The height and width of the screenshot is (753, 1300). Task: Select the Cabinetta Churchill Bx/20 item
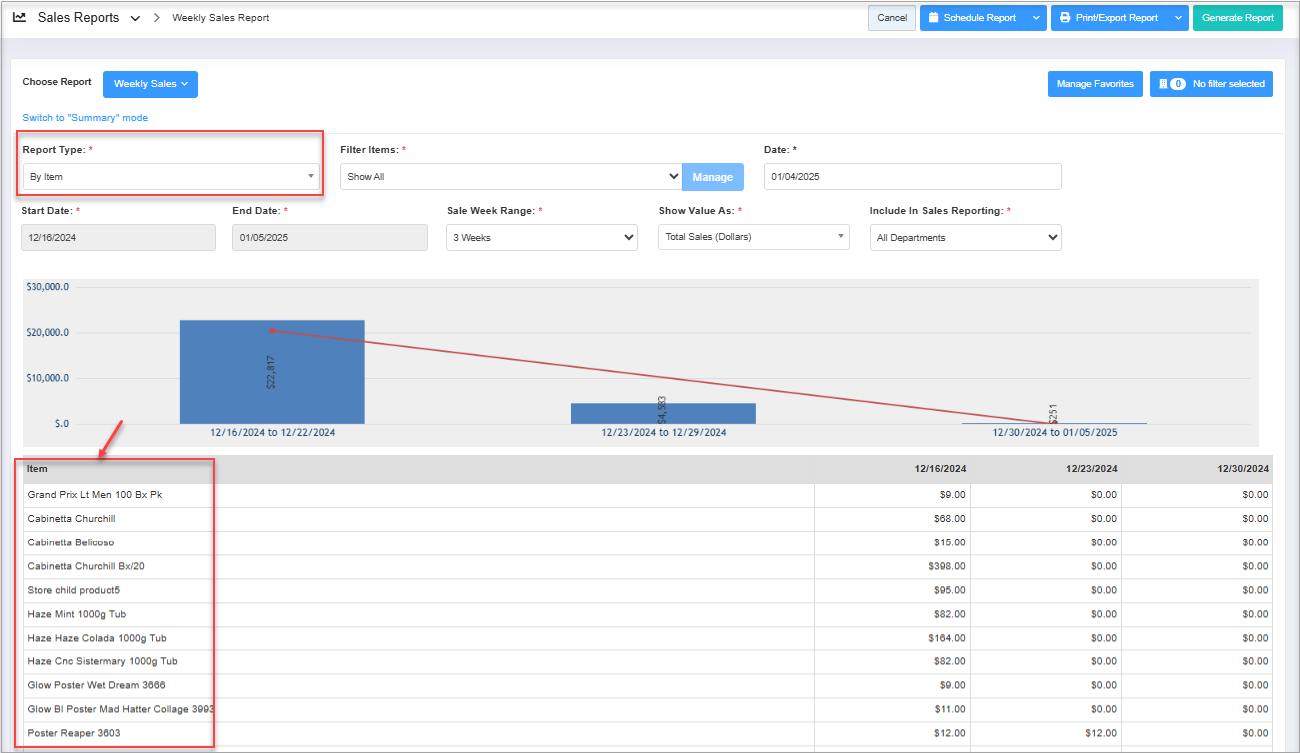point(86,566)
